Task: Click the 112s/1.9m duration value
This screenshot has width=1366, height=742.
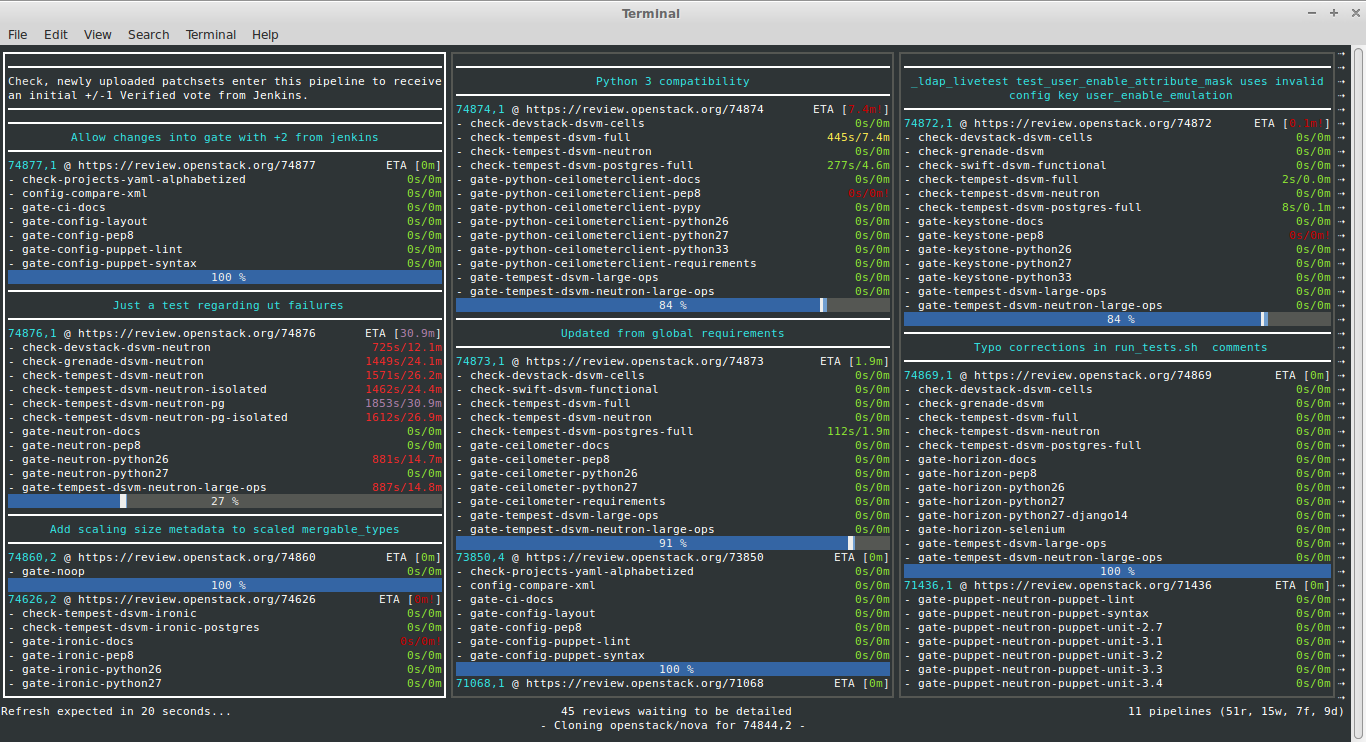Action: [x=858, y=431]
